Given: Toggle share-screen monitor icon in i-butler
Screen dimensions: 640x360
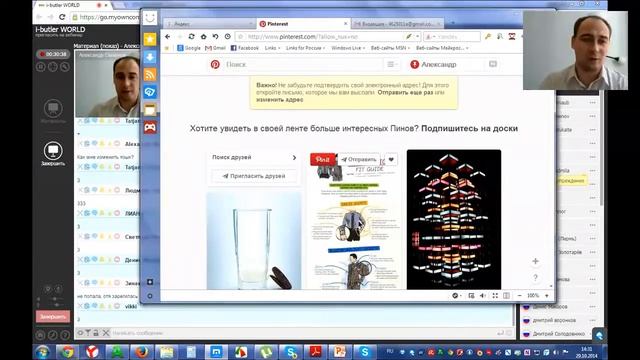Looking at the screenshot, I should (53, 151).
